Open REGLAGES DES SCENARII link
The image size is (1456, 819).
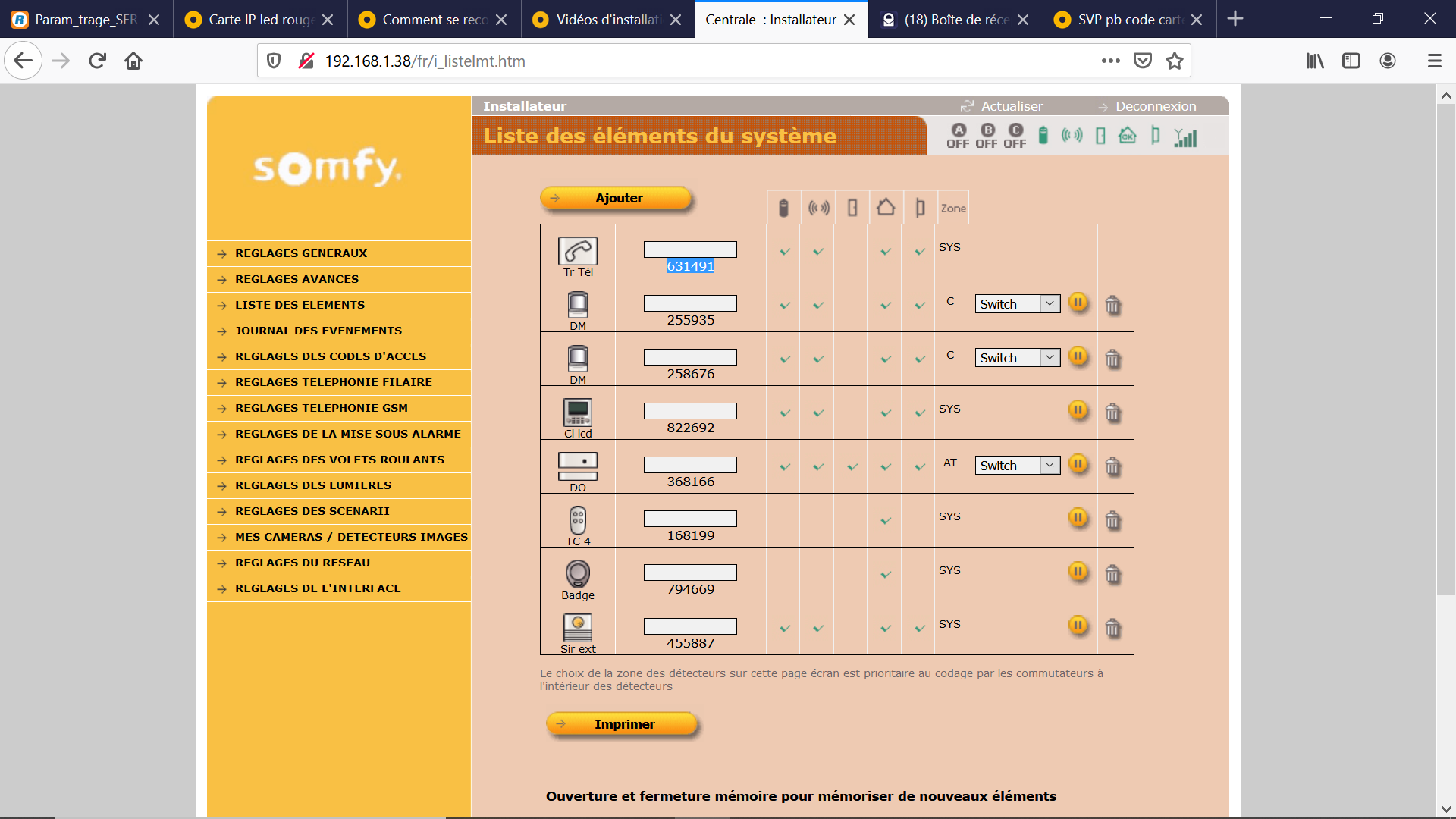[312, 511]
